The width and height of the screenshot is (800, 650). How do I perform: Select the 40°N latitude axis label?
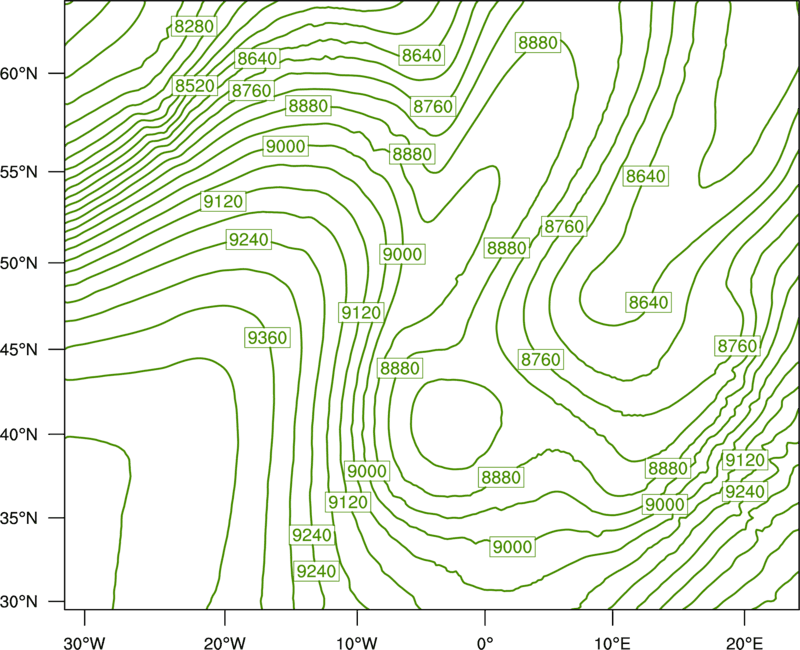(x=19, y=435)
